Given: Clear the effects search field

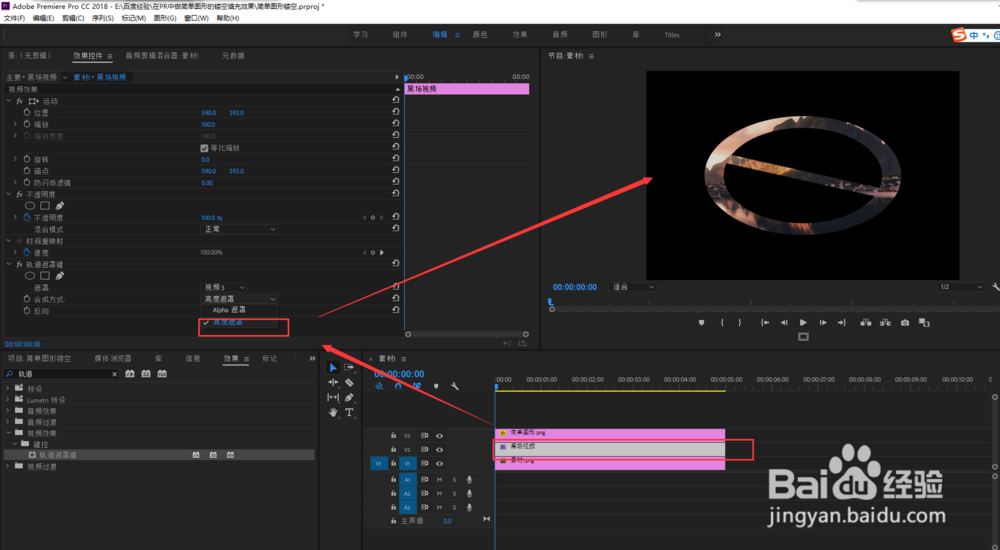Looking at the screenshot, I should pos(115,374).
